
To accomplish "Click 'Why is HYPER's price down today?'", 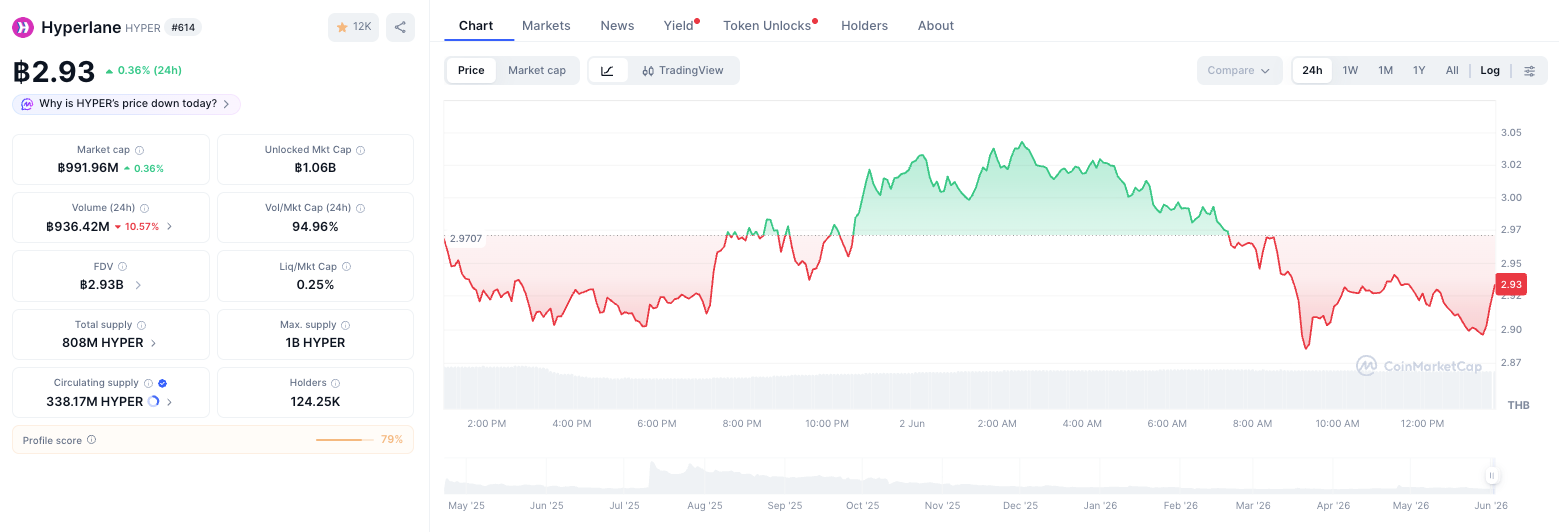I will (126, 104).
